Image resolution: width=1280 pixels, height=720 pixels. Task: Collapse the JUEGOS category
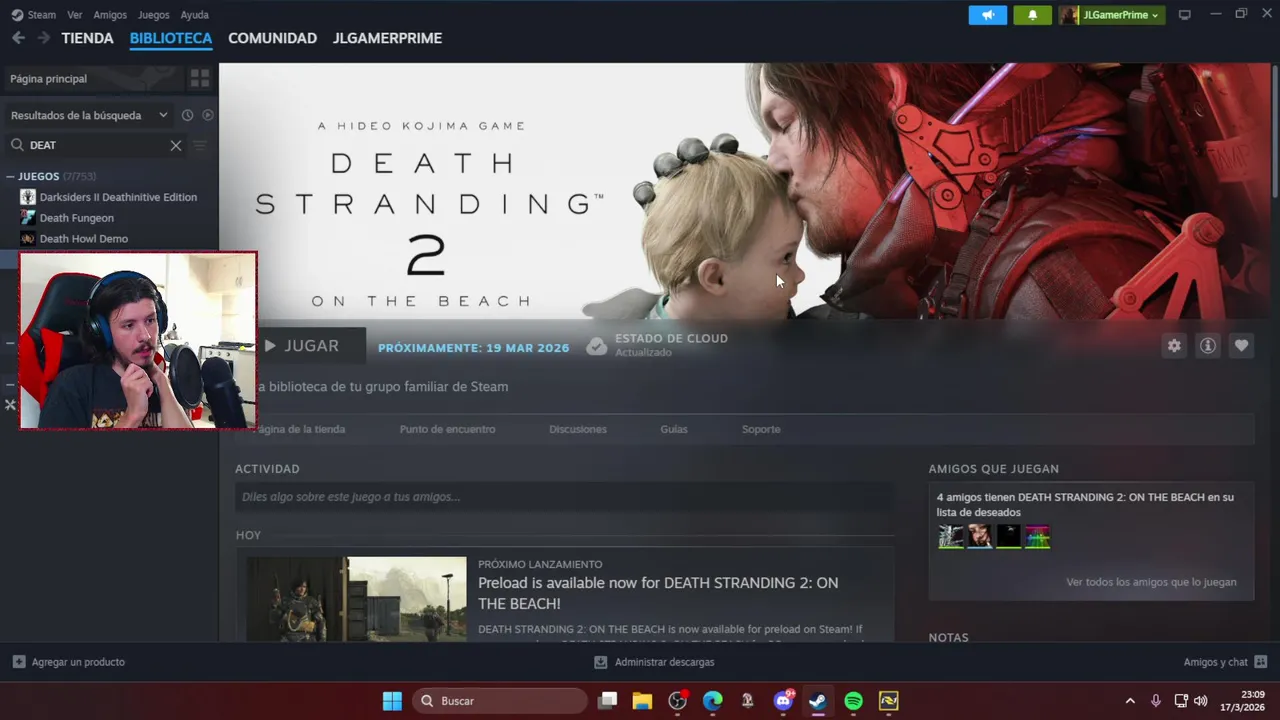coord(10,176)
